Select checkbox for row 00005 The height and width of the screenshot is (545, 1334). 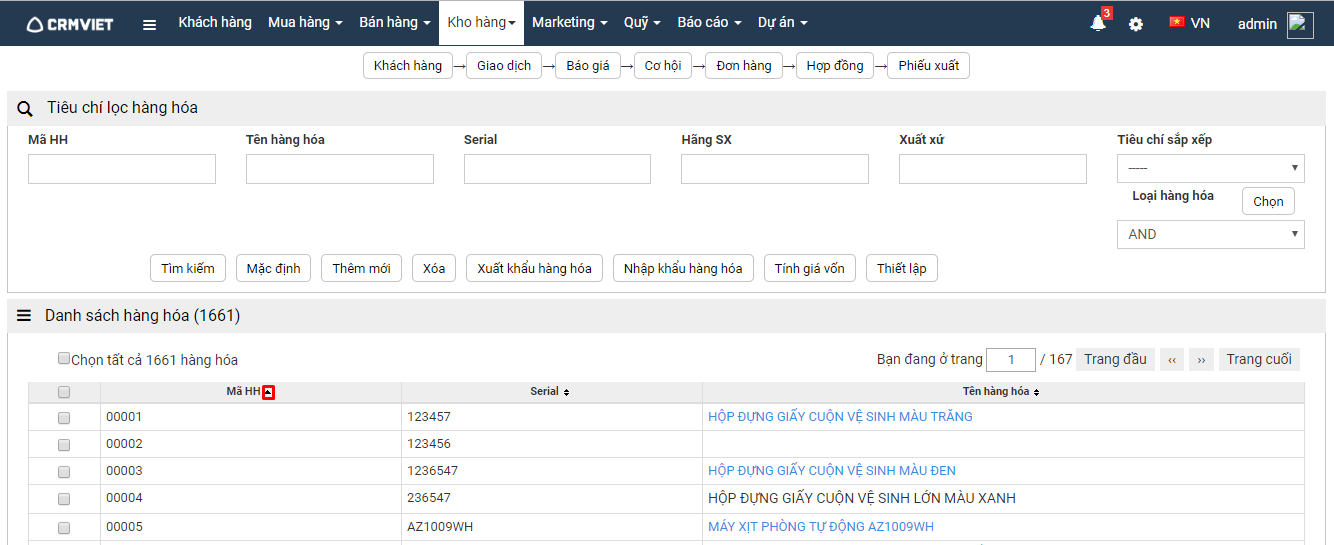point(64,527)
